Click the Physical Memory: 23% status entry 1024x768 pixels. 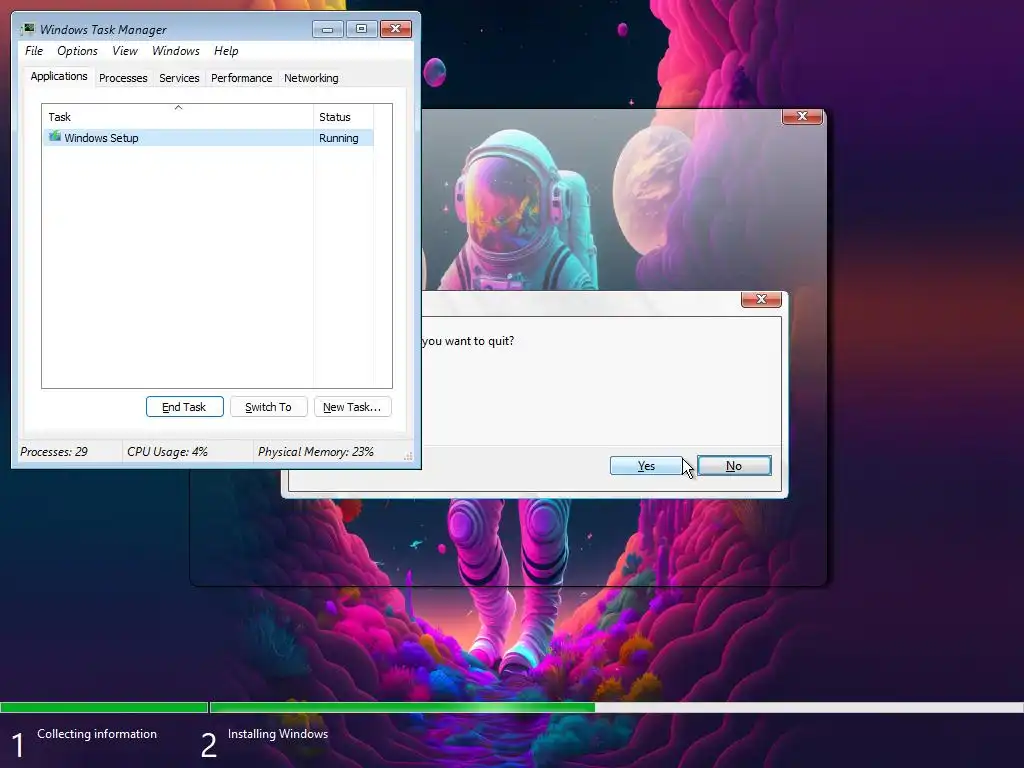tap(315, 452)
